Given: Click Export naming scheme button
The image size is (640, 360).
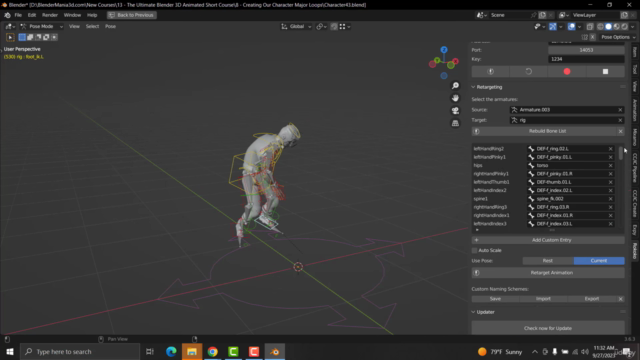Looking at the screenshot, I should pos(591,299).
